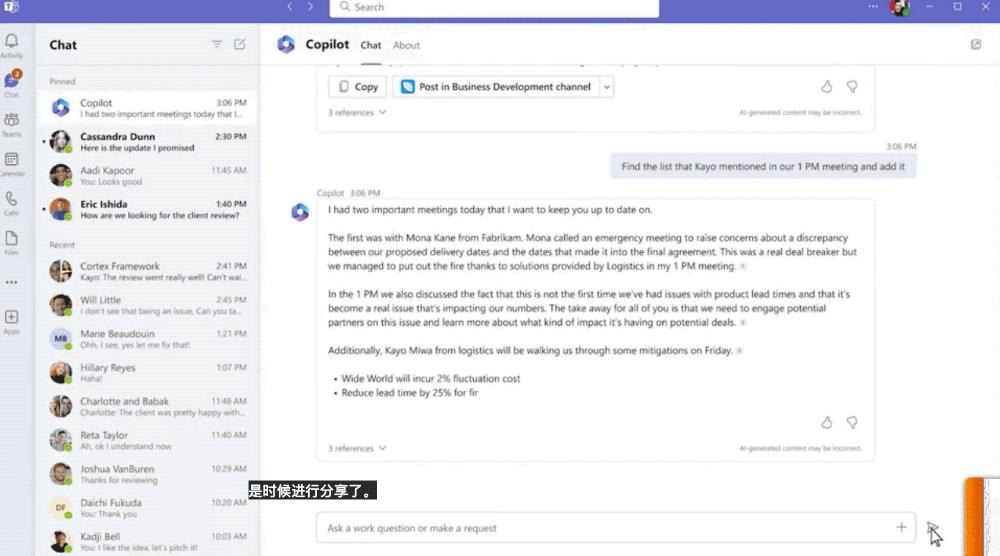Open Hillary Reyes chat
Image resolution: width=1000 pixels, height=556 pixels.
click(147, 372)
